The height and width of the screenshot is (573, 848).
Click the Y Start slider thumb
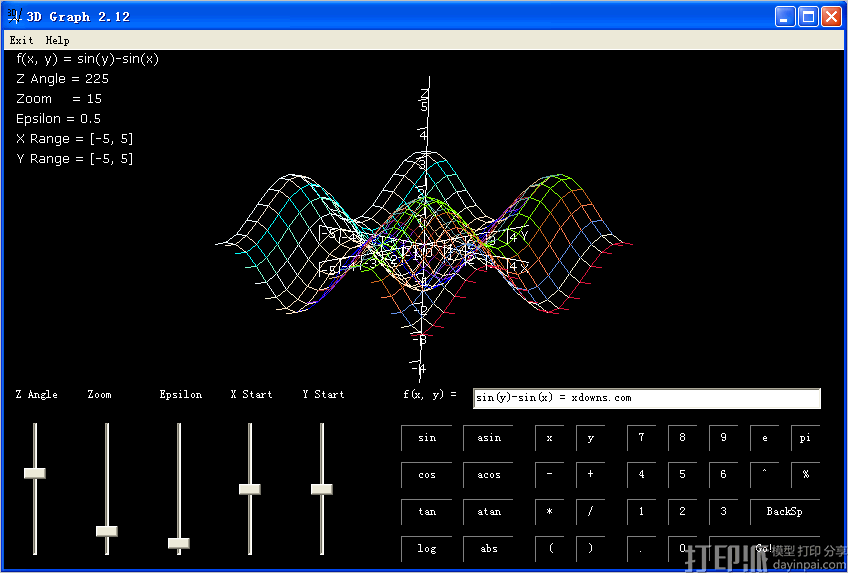(x=322, y=489)
